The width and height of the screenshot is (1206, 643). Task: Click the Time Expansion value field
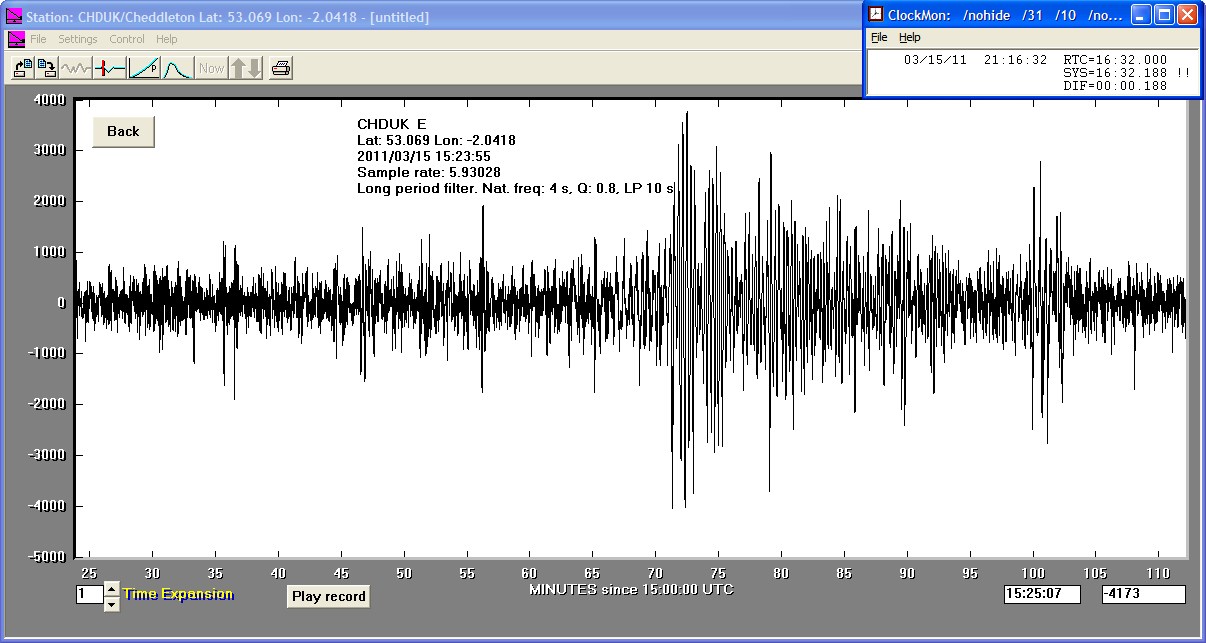point(89,594)
